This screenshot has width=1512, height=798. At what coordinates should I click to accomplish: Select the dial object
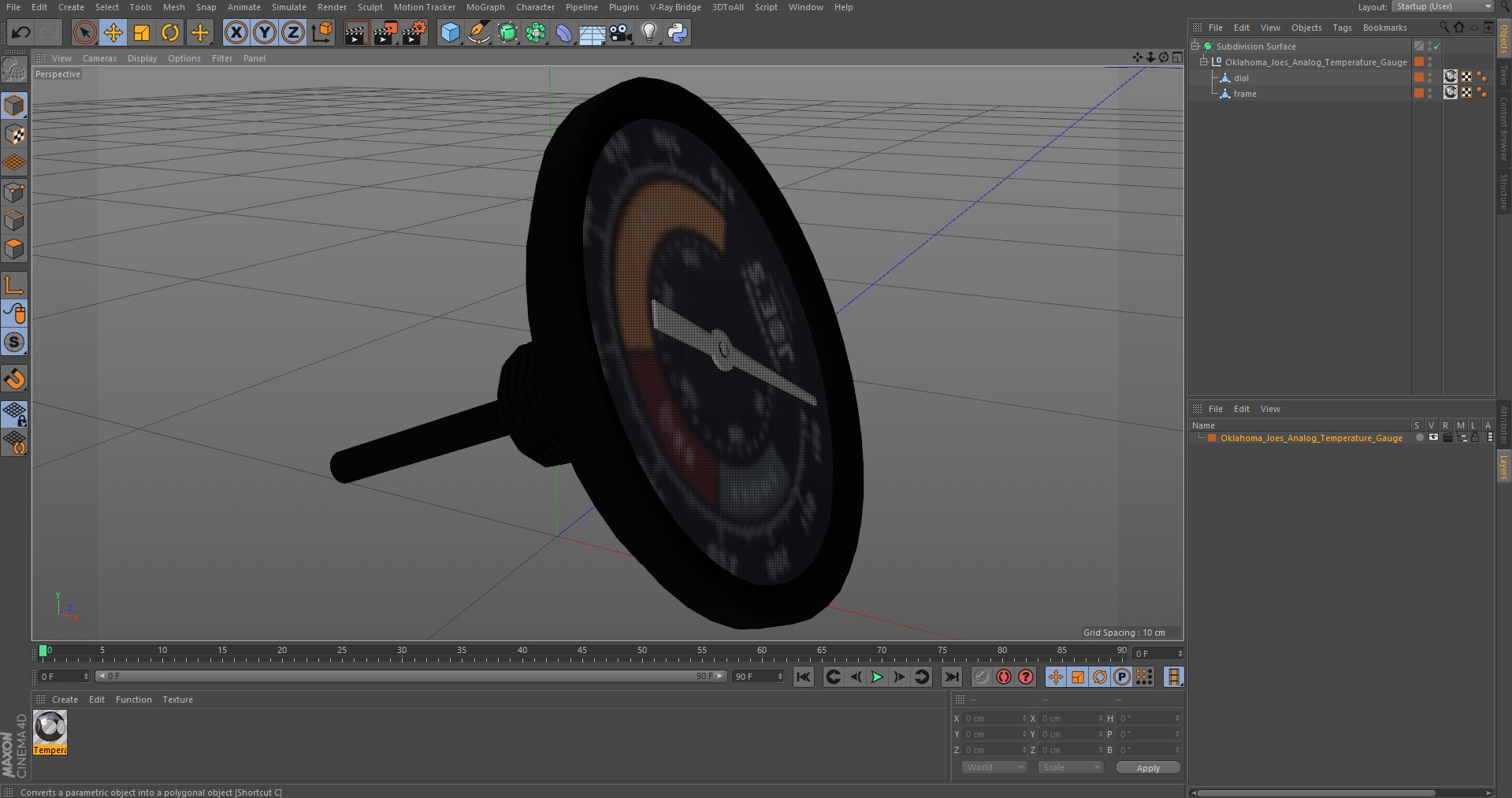[1241, 78]
